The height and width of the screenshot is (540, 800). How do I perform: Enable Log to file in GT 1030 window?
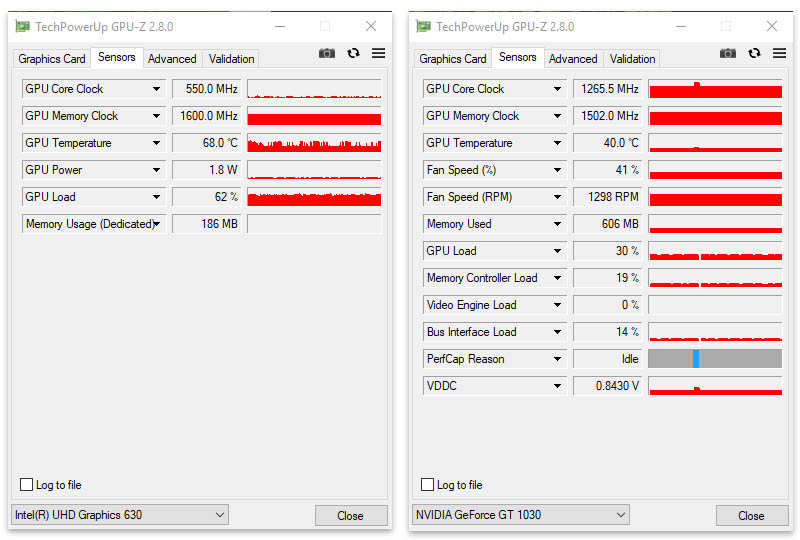[x=428, y=484]
